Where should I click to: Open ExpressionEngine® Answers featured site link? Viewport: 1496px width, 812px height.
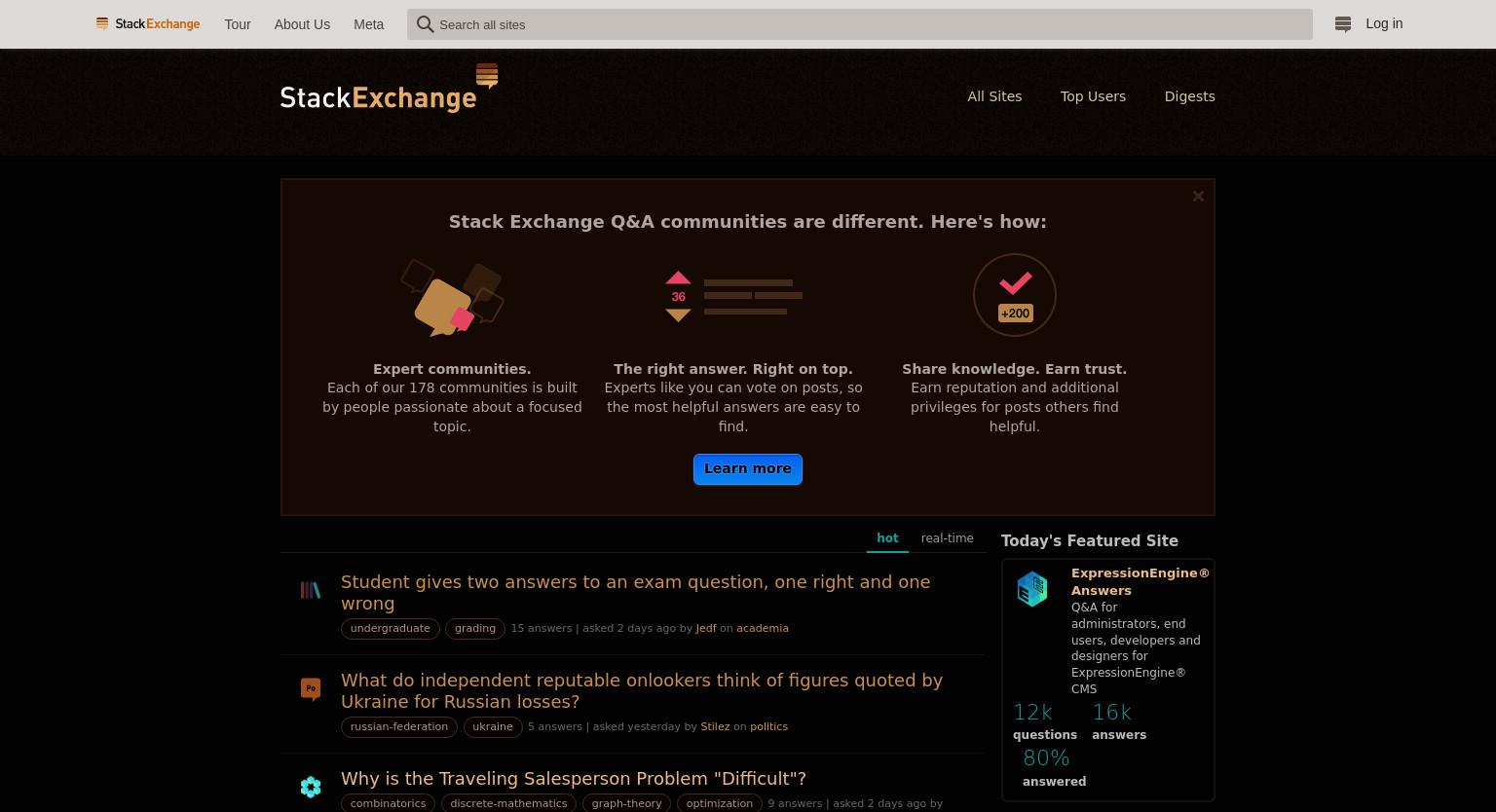coord(1141,581)
